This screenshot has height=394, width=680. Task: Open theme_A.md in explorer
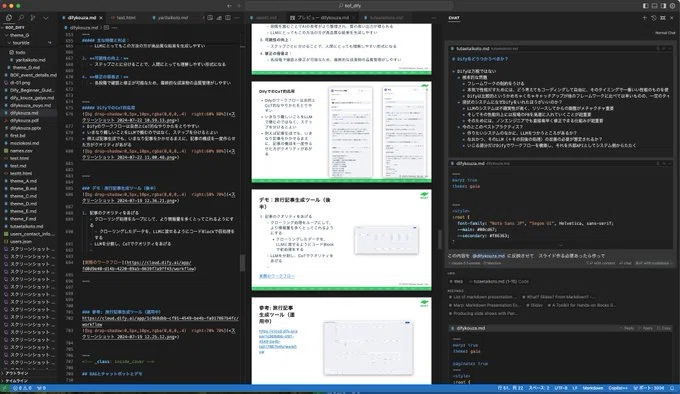(23, 181)
